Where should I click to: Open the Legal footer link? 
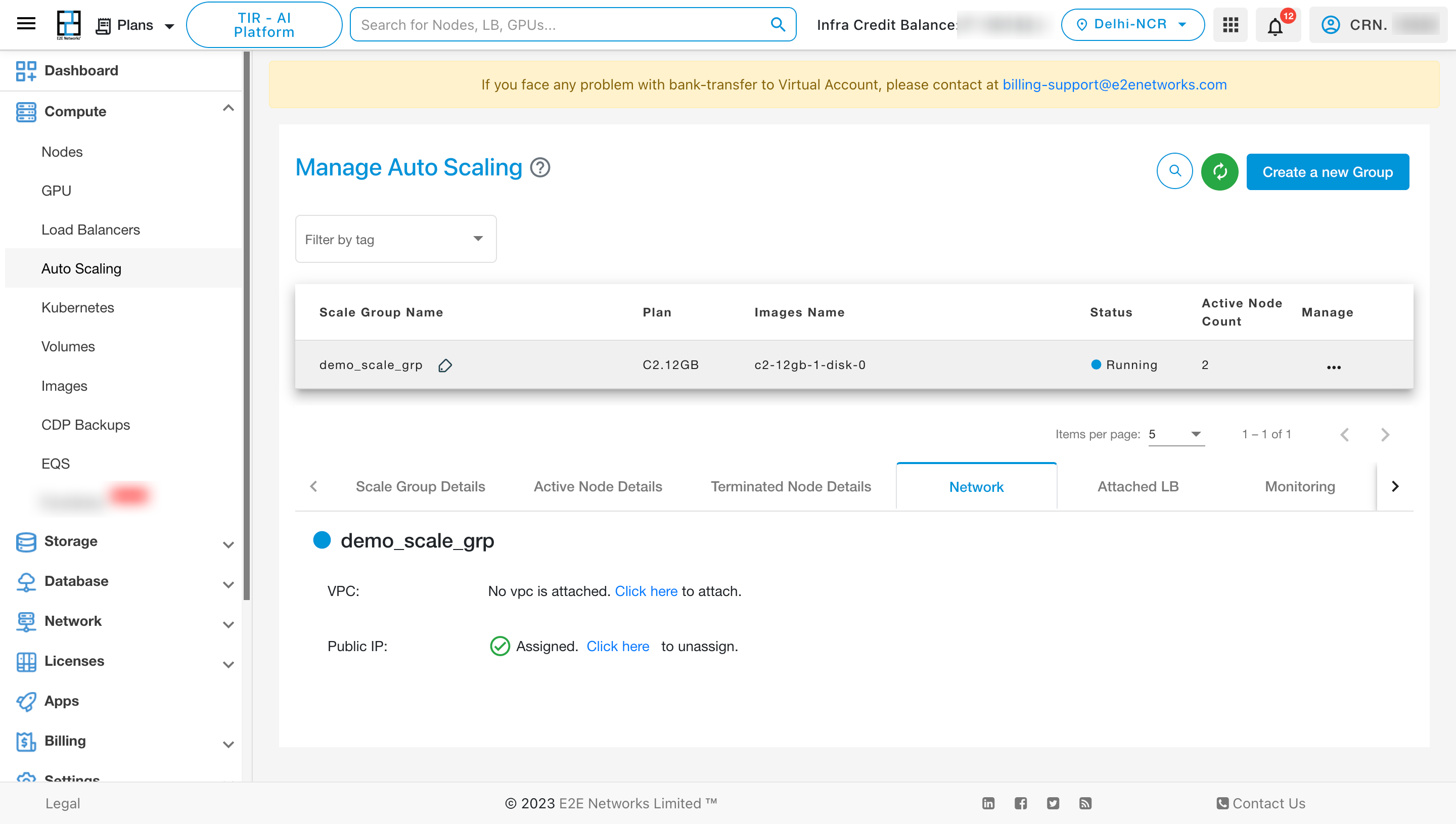point(62,804)
